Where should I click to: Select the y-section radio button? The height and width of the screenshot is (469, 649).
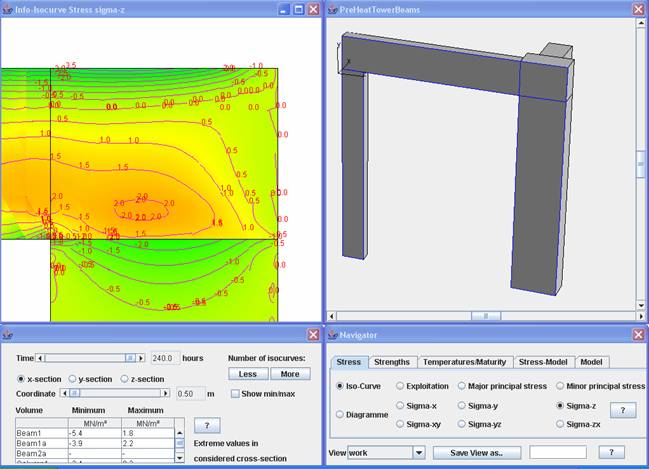72,379
